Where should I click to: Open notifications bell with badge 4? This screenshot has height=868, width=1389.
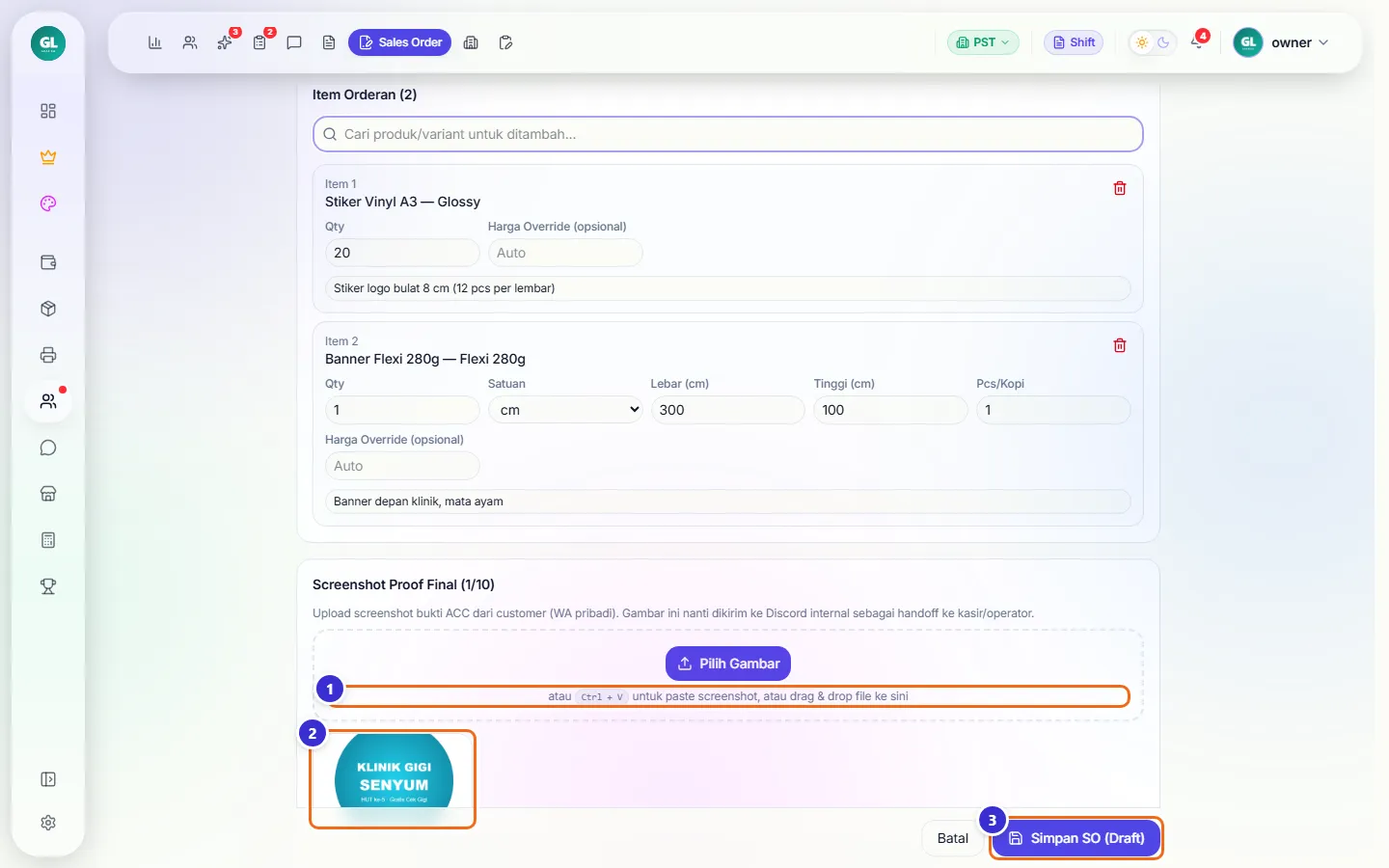click(x=1198, y=42)
